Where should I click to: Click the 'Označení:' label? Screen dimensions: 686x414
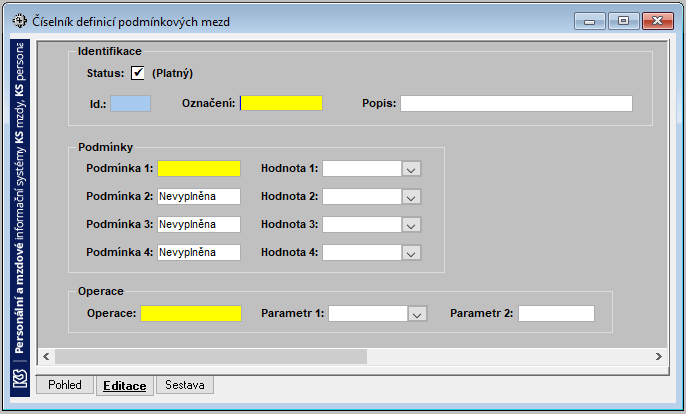208,103
